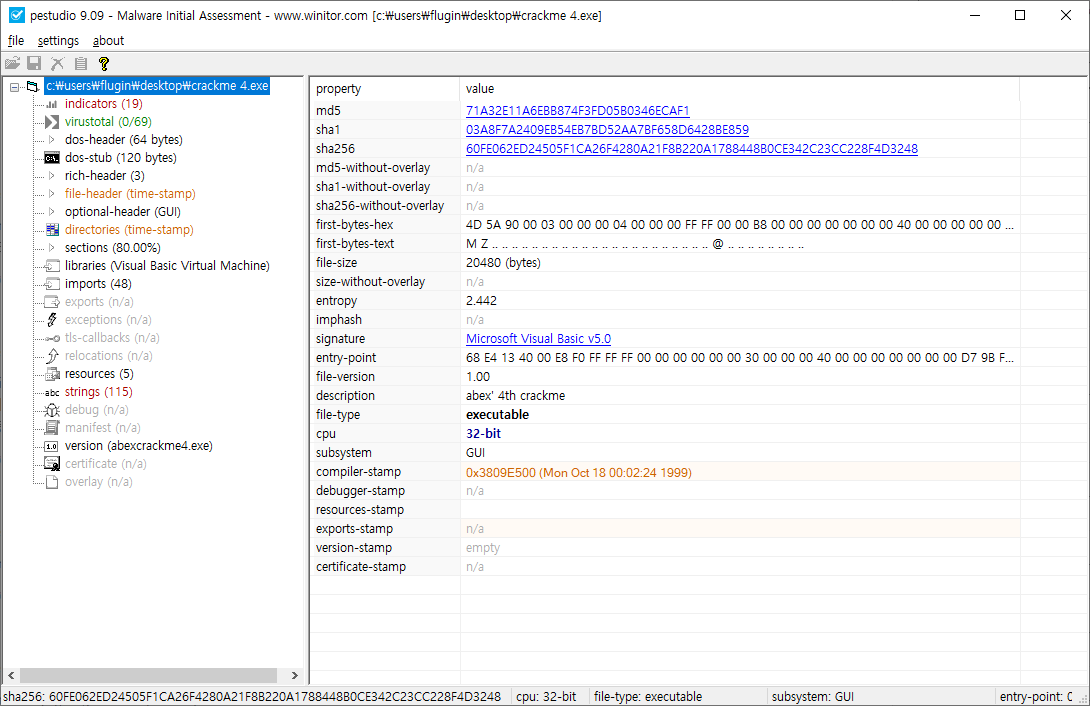Click 'subsystem: GUI' in the status bar
The width and height of the screenshot is (1090, 706).
pyautogui.click(x=813, y=697)
